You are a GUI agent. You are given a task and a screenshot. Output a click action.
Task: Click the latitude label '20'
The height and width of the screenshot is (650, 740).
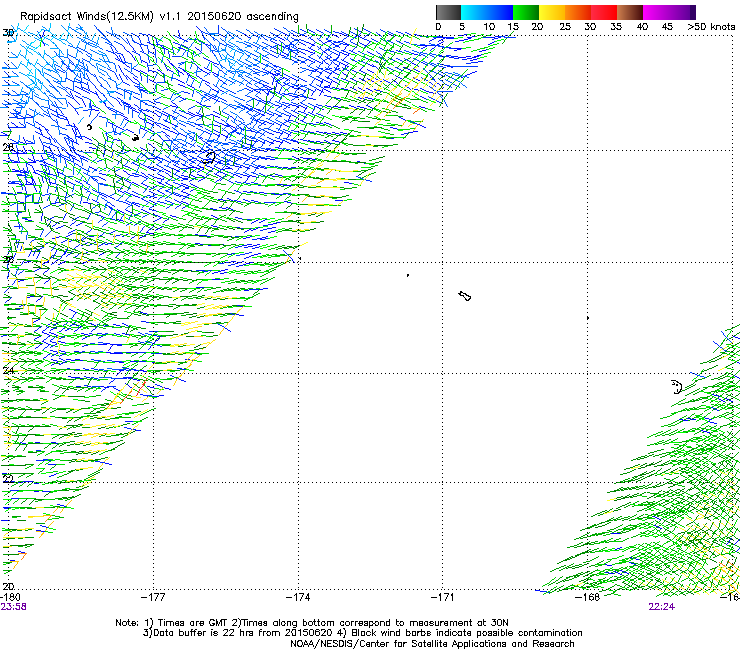click(8, 586)
